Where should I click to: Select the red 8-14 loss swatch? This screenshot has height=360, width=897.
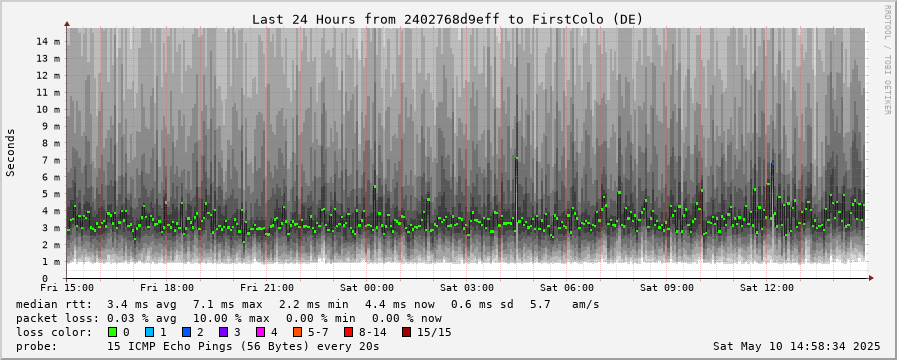(348, 332)
